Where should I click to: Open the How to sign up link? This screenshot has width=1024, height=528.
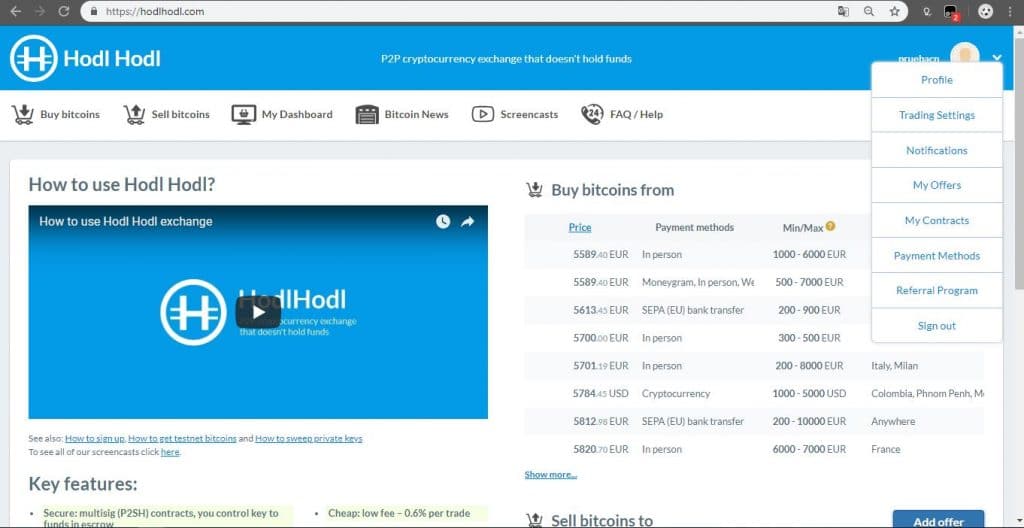(x=95, y=438)
